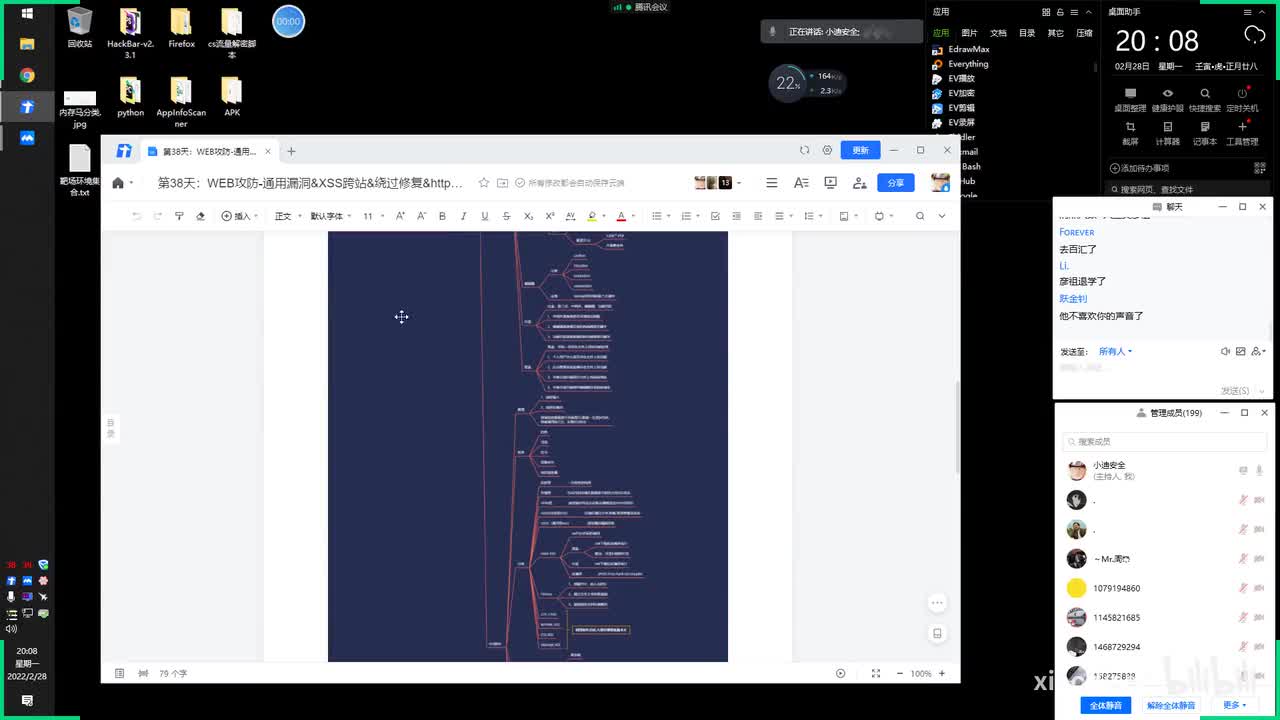Open a new tab with plus button
The width and height of the screenshot is (1280, 720).
291,151
